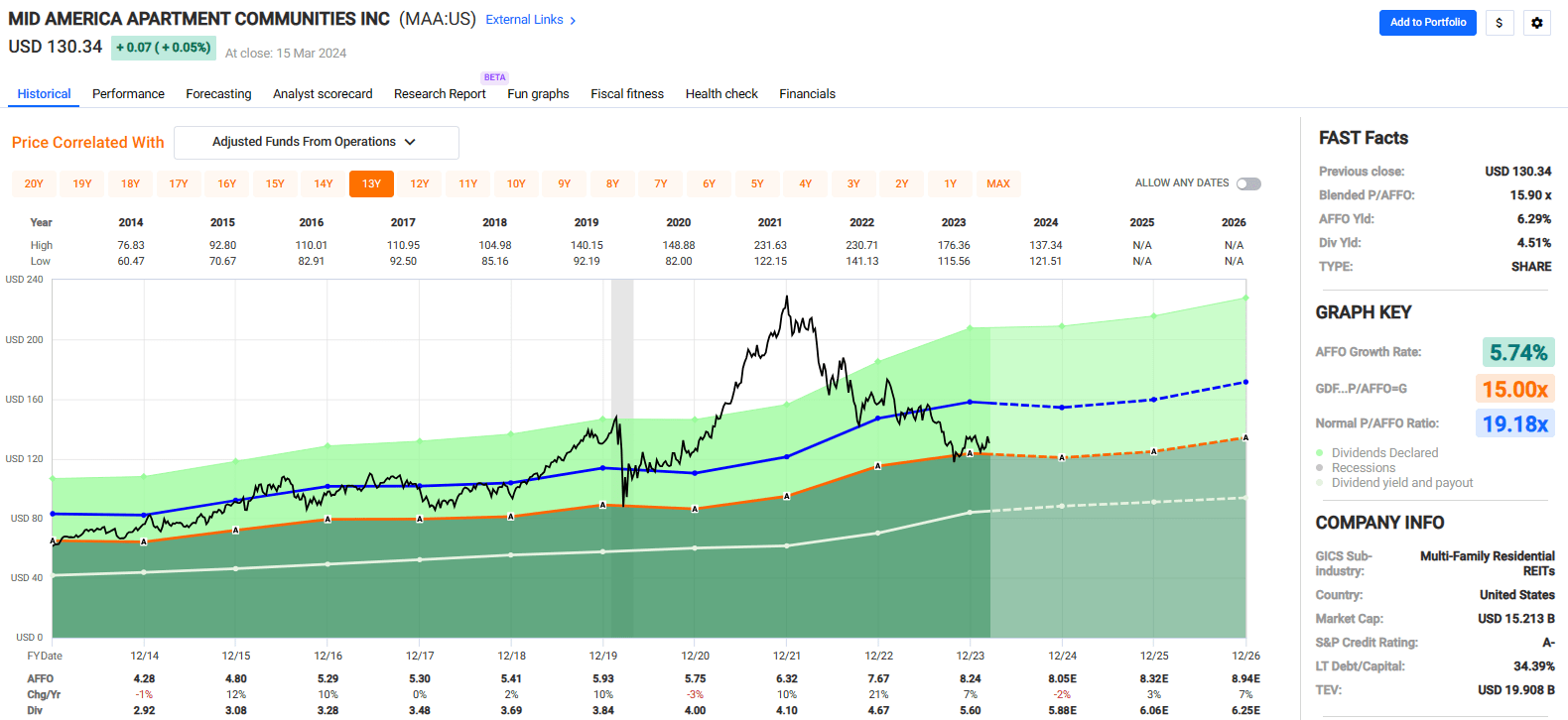Click the Div Yld value 4.51%
Screen dimensions: 1568x720
(x=1534, y=243)
